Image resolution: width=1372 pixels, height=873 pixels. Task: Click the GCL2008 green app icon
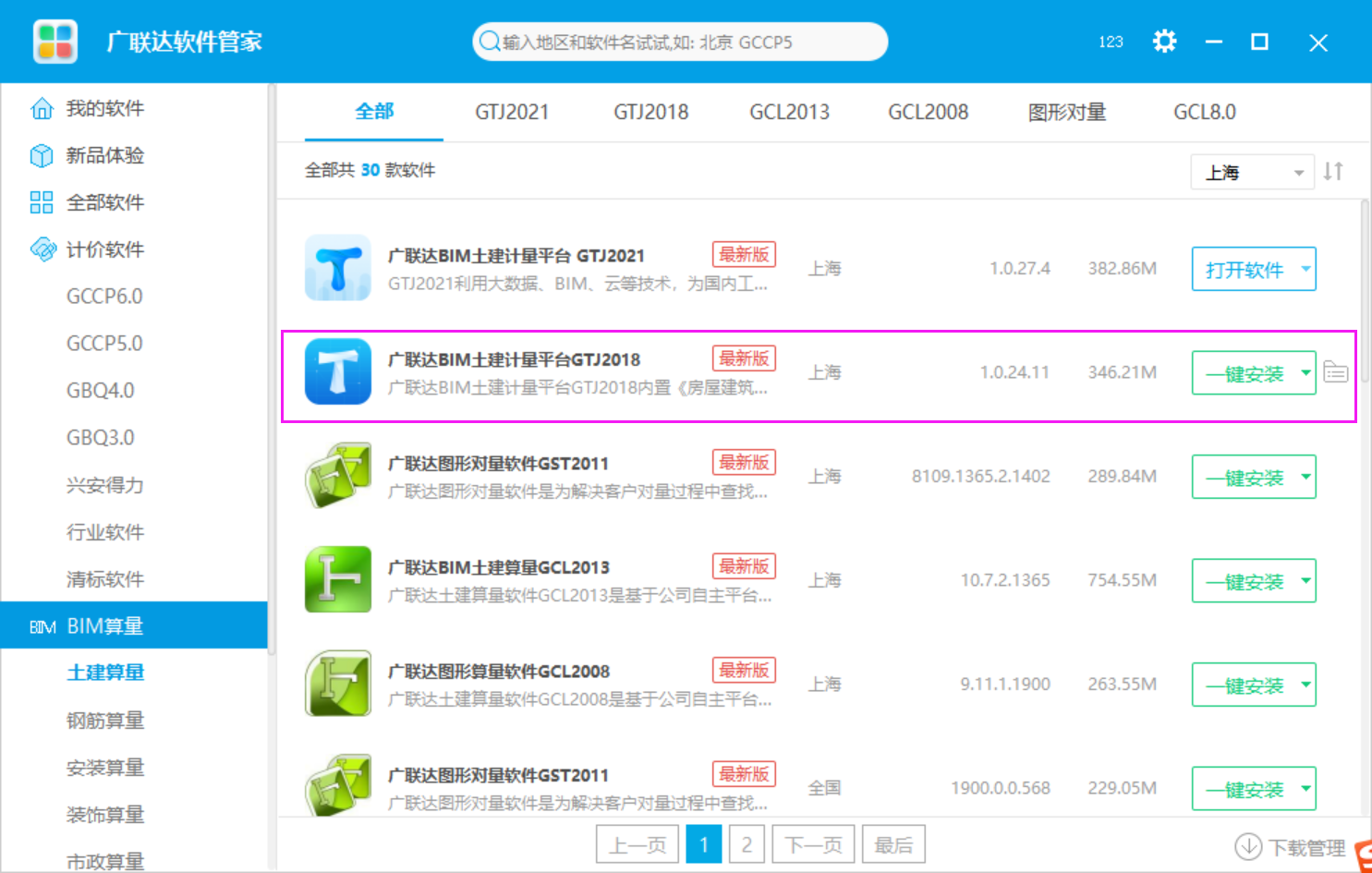tap(338, 684)
